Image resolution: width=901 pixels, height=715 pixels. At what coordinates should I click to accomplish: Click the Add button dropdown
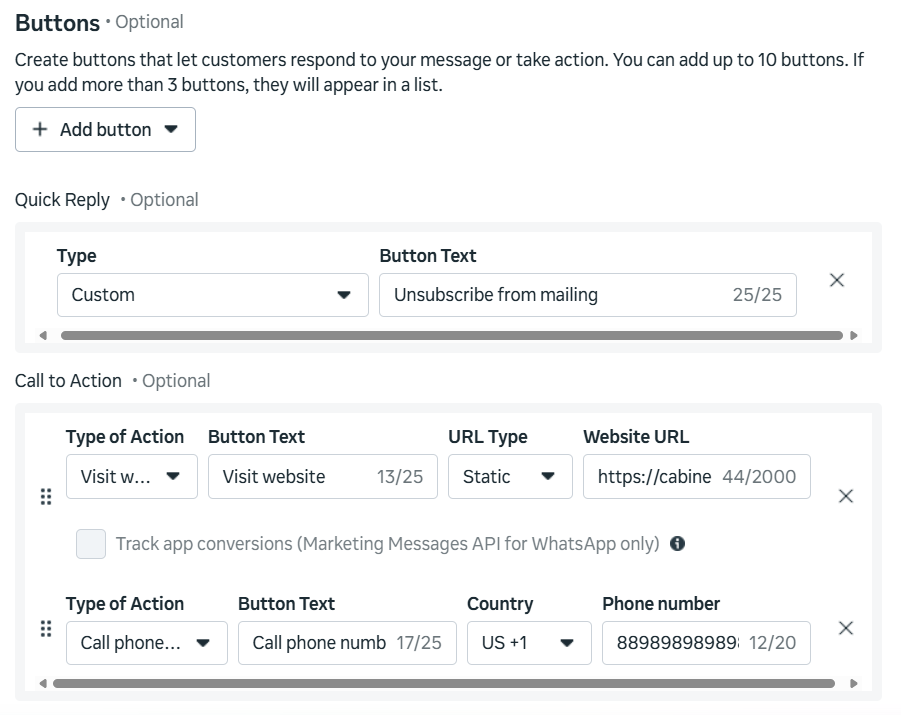click(x=105, y=130)
